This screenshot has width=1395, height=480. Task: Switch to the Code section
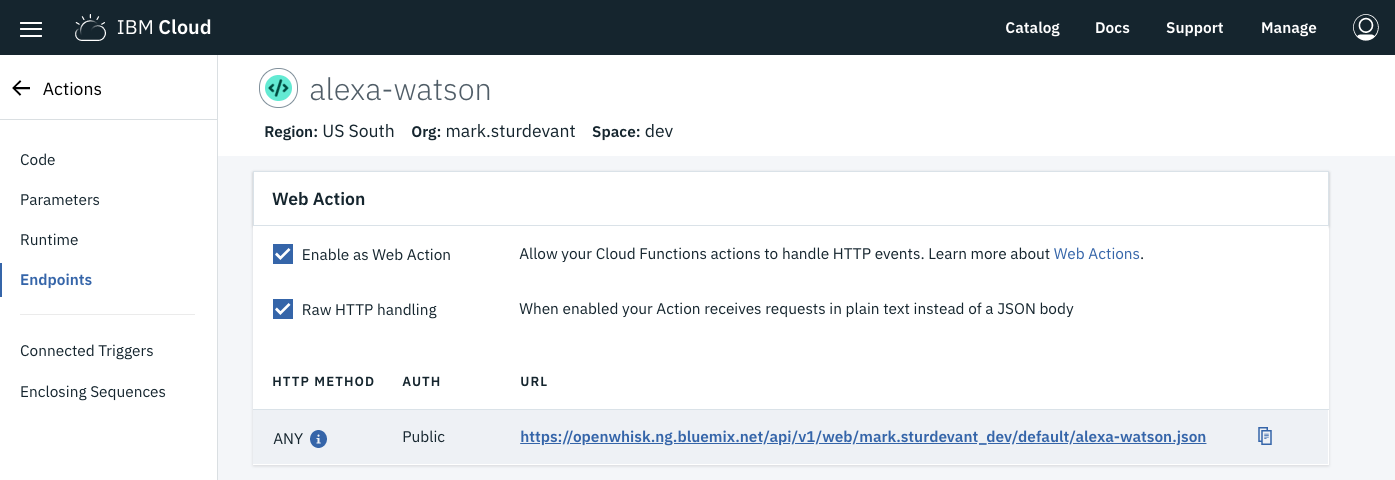[x=38, y=160]
